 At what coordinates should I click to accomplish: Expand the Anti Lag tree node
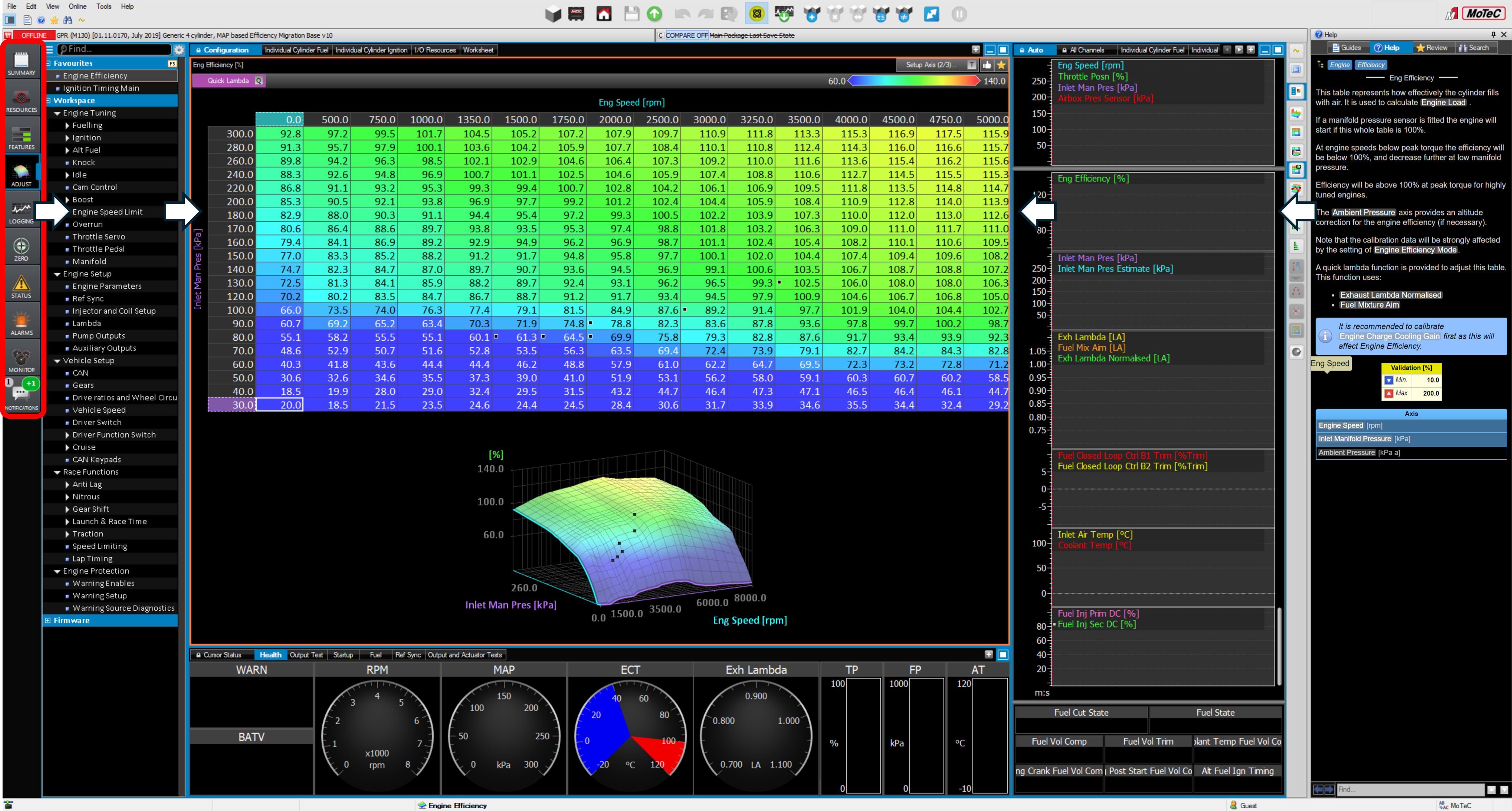(68, 485)
